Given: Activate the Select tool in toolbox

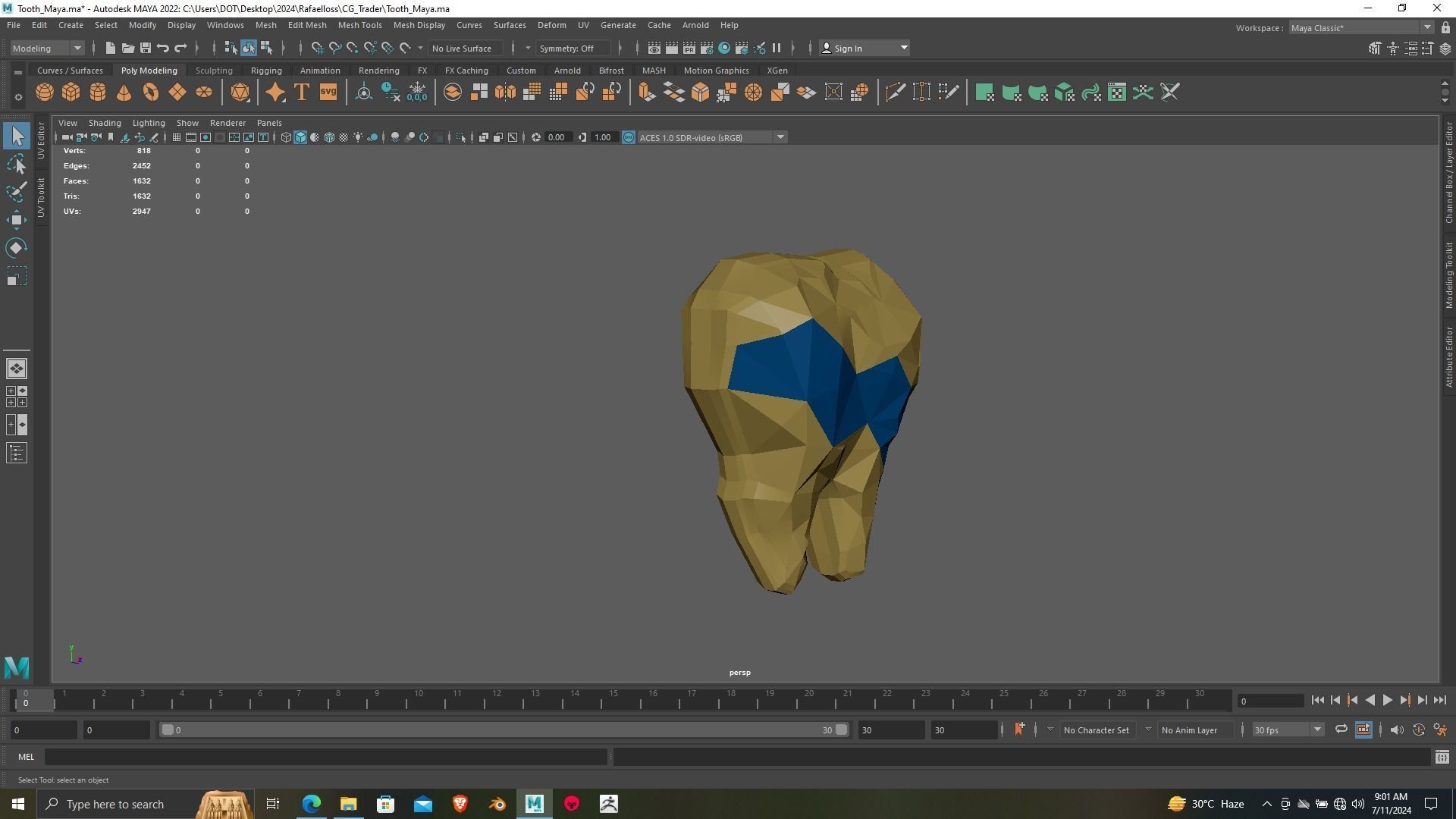Looking at the screenshot, I should click(17, 136).
